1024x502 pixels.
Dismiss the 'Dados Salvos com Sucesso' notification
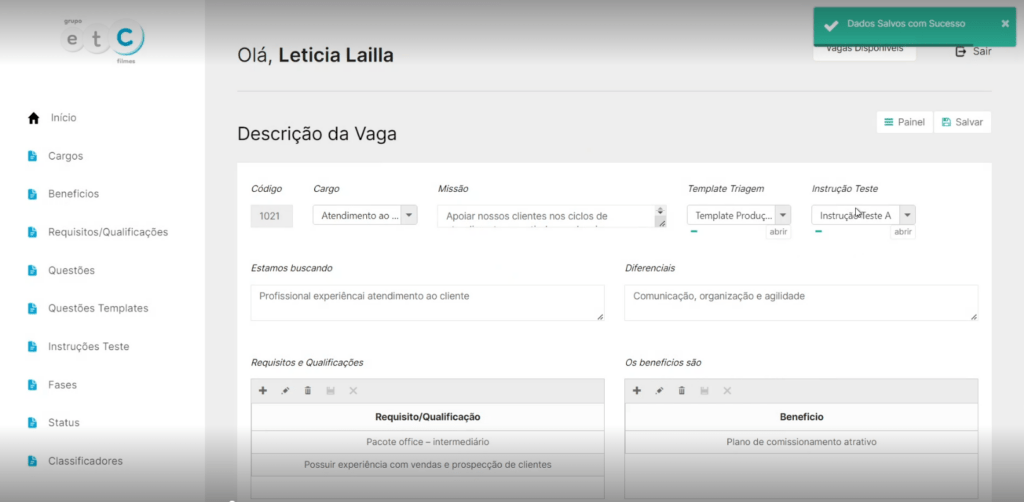point(1005,23)
